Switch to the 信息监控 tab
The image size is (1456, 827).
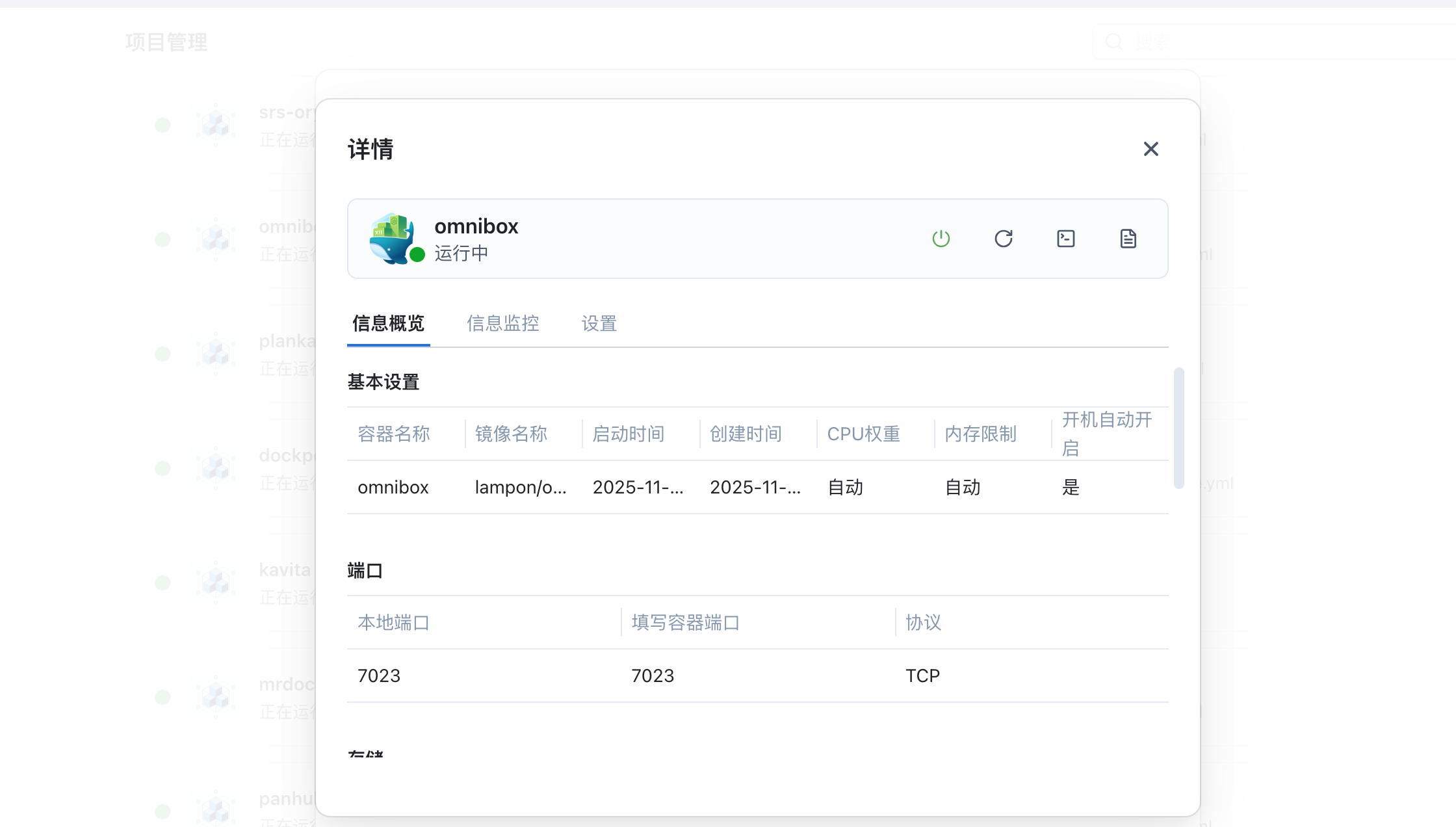pyautogui.click(x=502, y=323)
